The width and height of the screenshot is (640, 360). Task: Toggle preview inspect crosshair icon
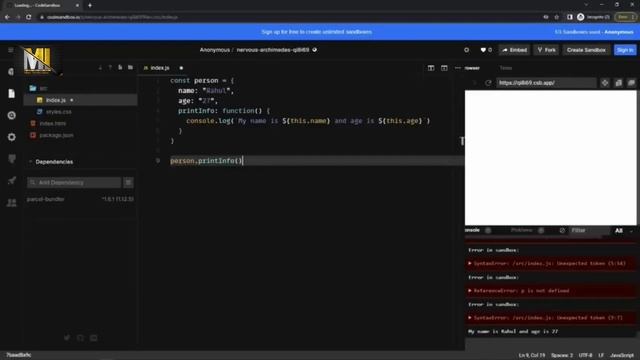pyautogui.click(x=605, y=83)
